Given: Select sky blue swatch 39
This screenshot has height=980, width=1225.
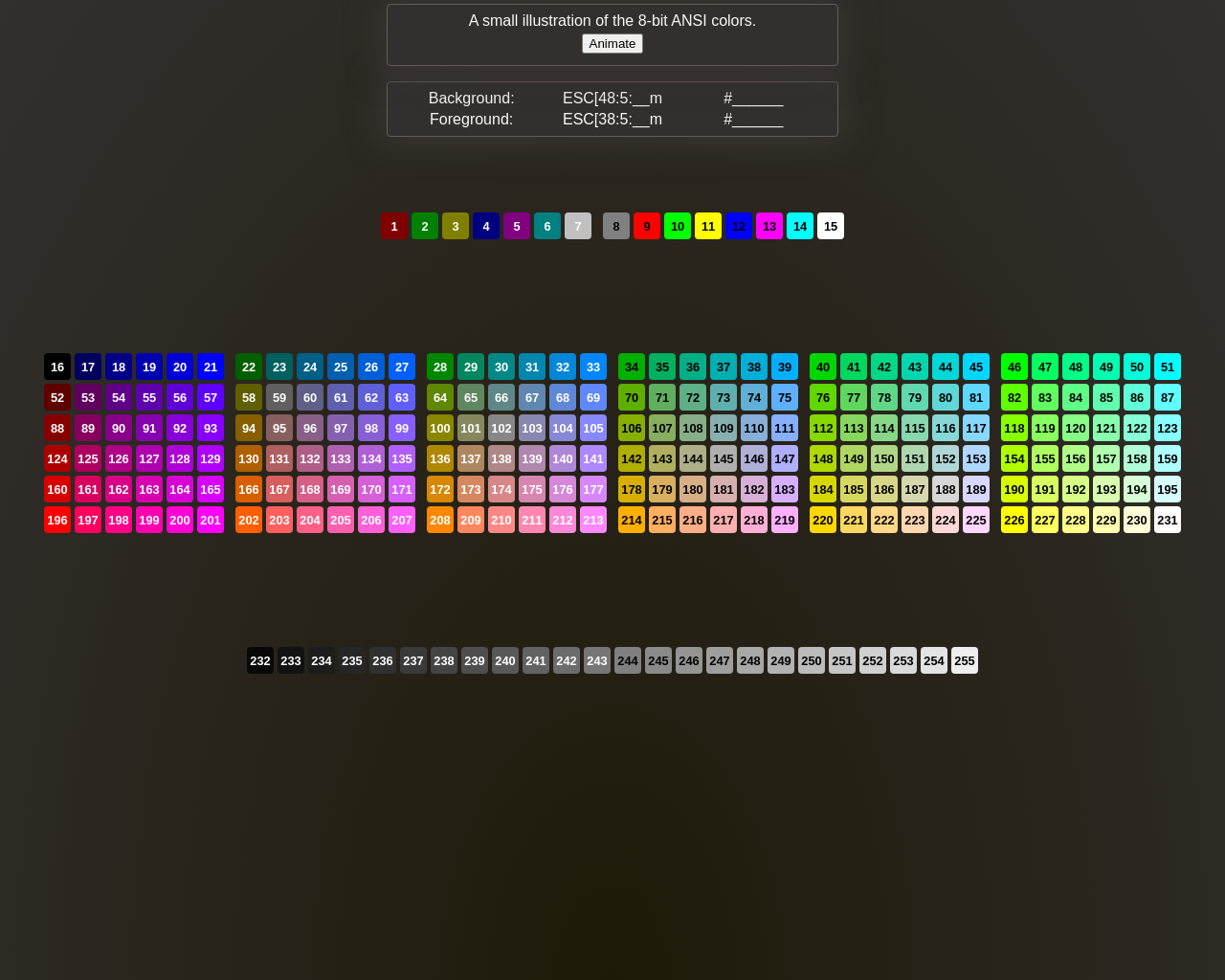Looking at the screenshot, I should pos(785,367).
